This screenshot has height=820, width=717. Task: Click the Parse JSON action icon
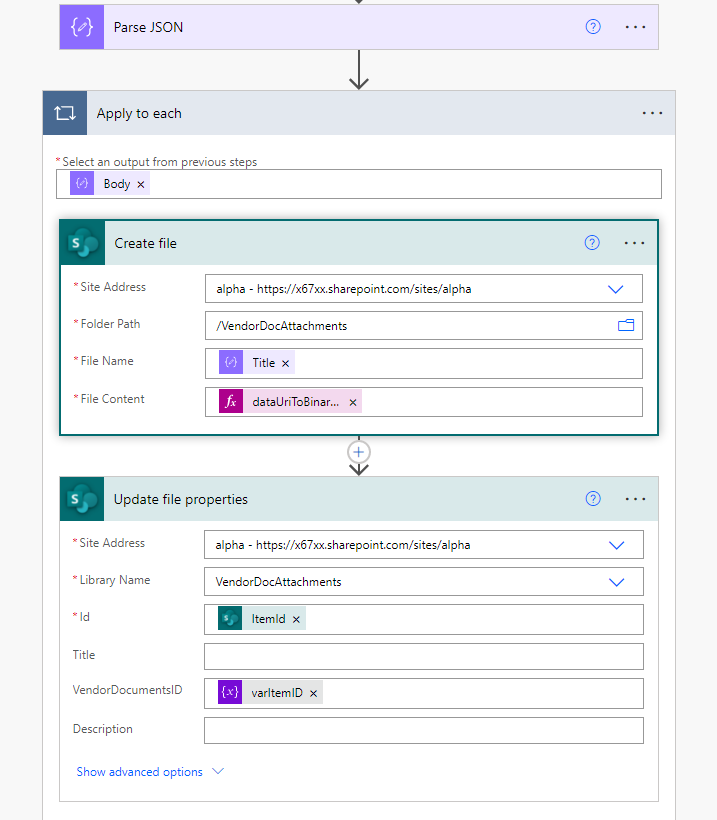[x=81, y=27]
